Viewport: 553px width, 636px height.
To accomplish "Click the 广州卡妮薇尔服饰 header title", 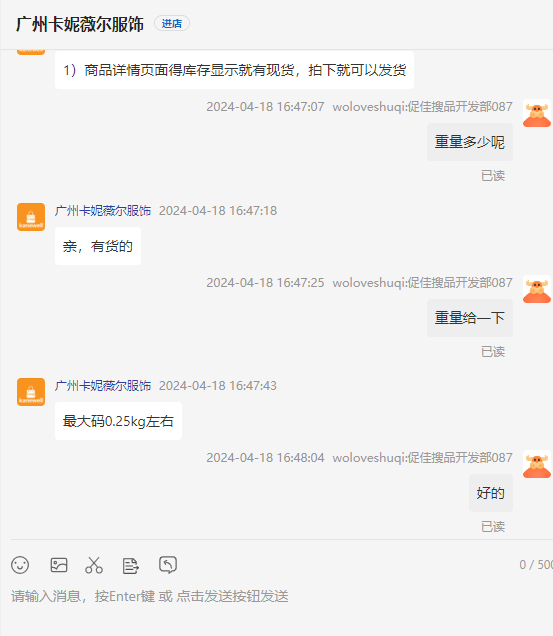I will tap(80, 24).
